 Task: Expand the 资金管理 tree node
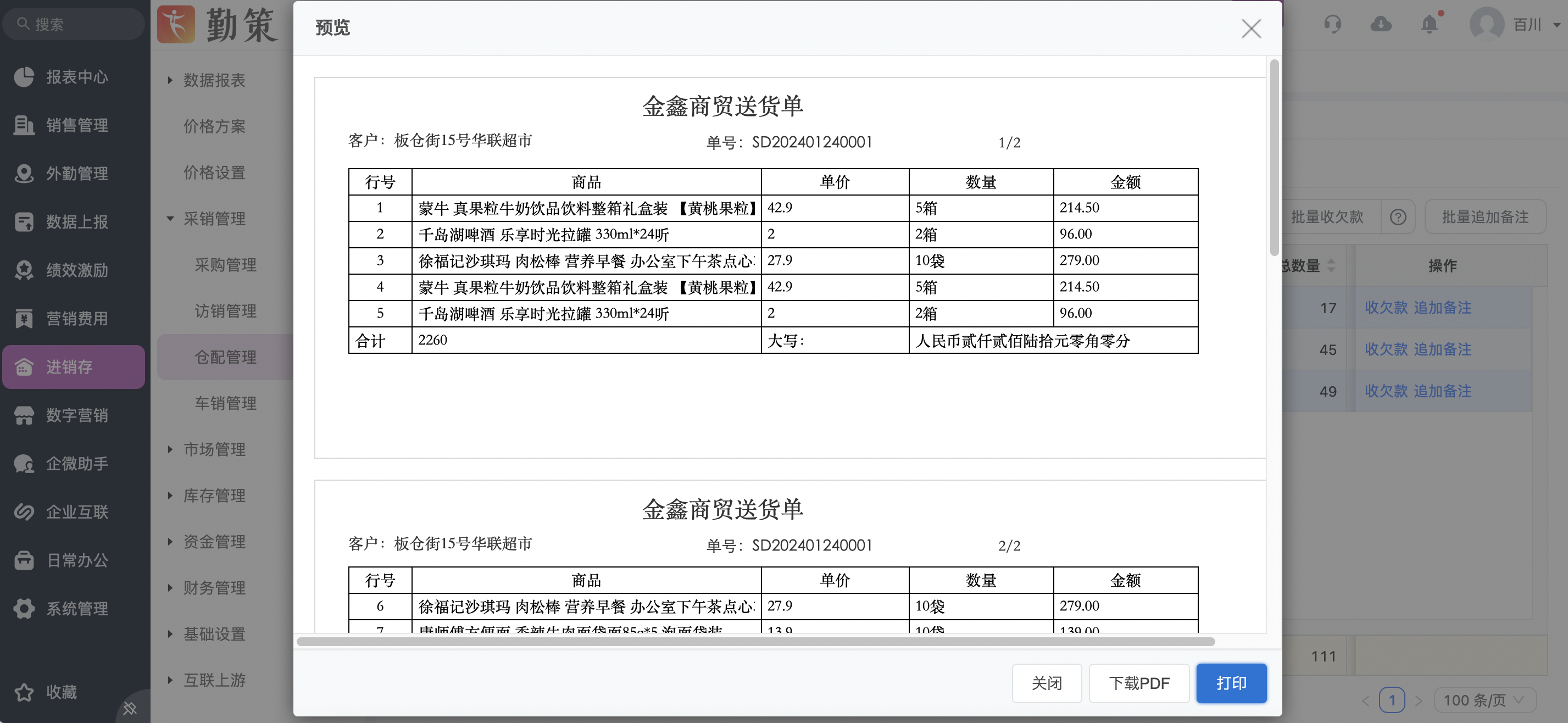(170, 541)
